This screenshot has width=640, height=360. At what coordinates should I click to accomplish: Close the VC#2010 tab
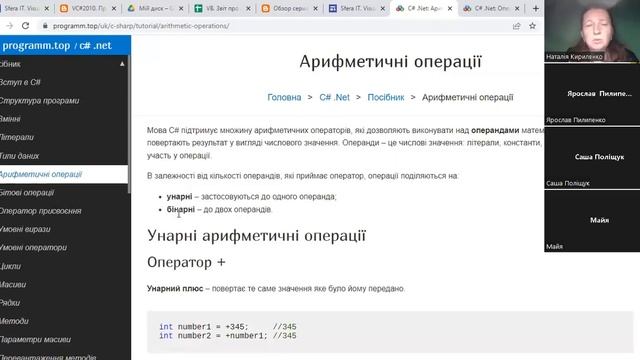pos(114,8)
